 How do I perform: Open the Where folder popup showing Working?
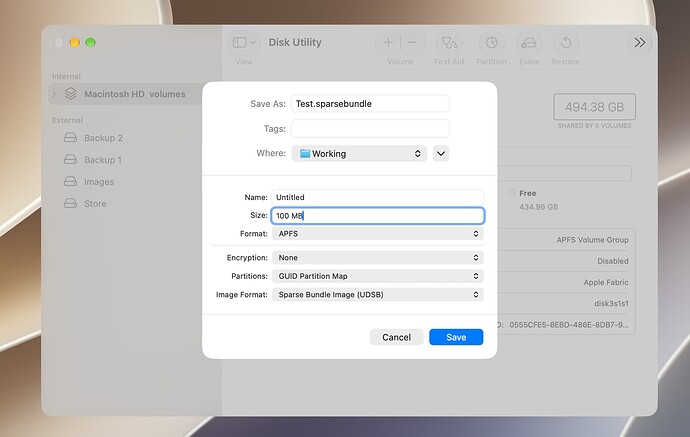click(x=359, y=154)
